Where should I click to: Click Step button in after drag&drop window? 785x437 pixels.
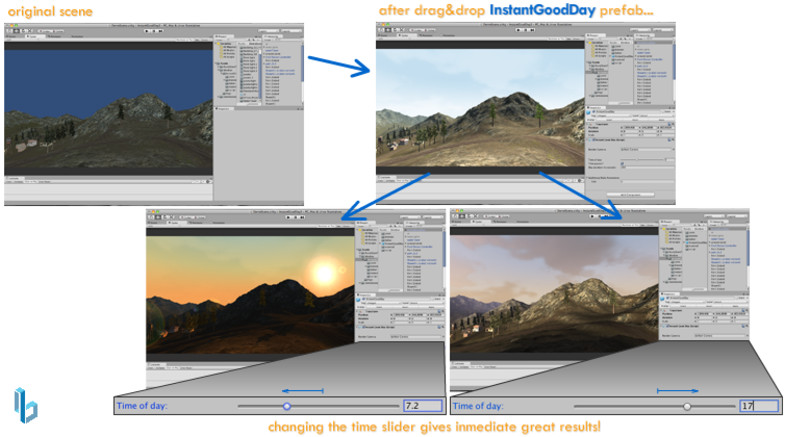click(532, 30)
